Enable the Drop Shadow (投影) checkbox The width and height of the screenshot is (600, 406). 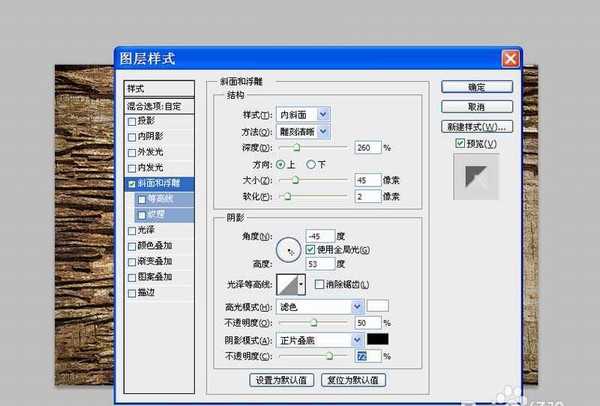tap(132, 121)
